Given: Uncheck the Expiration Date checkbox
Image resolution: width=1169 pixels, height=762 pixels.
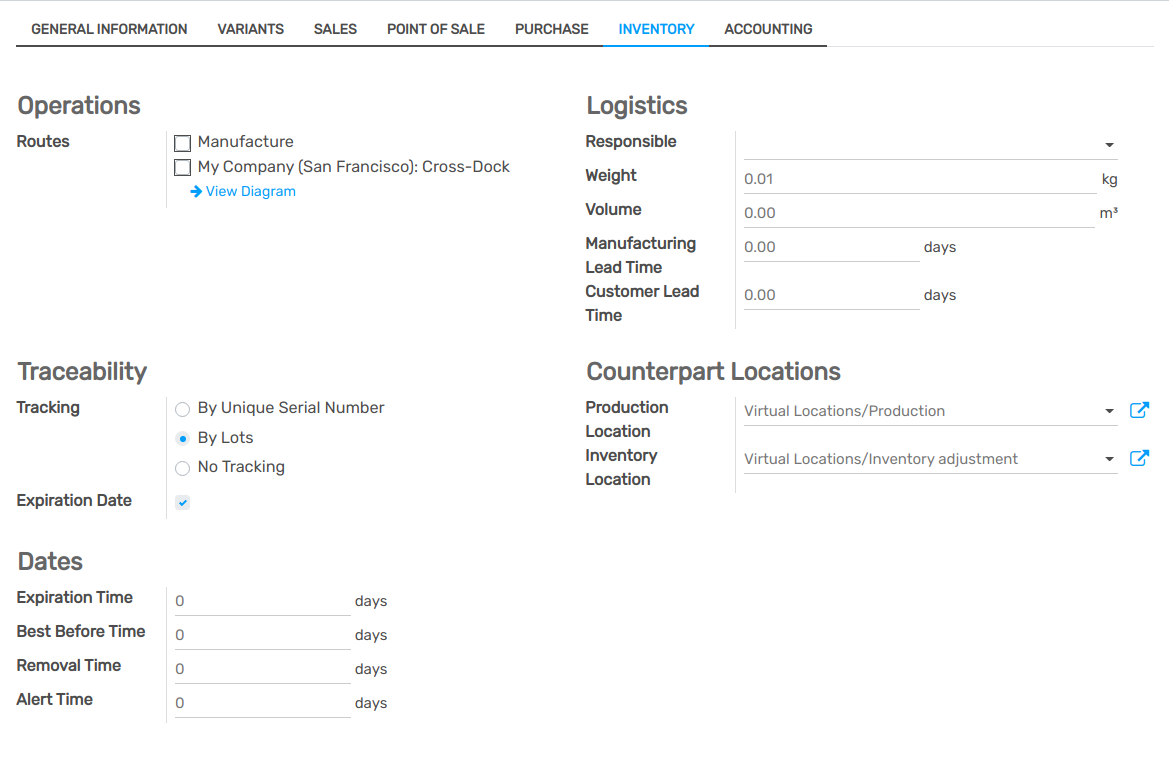Looking at the screenshot, I should pyautogui.click(x=182, y=502).
